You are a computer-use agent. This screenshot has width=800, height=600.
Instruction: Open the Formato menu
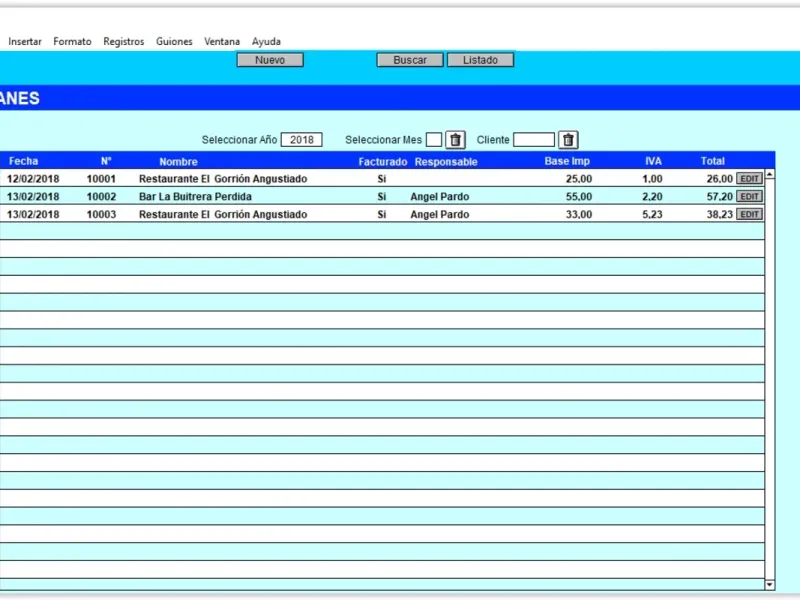(x=72, y=42)
